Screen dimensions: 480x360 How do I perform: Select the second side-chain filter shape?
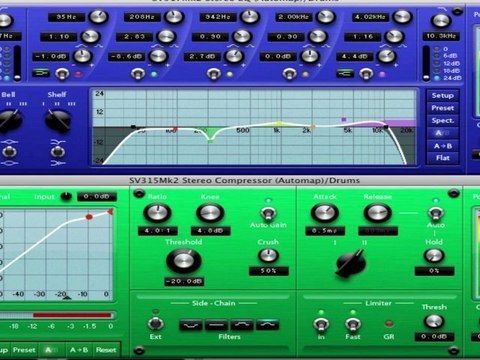[216, 325]
